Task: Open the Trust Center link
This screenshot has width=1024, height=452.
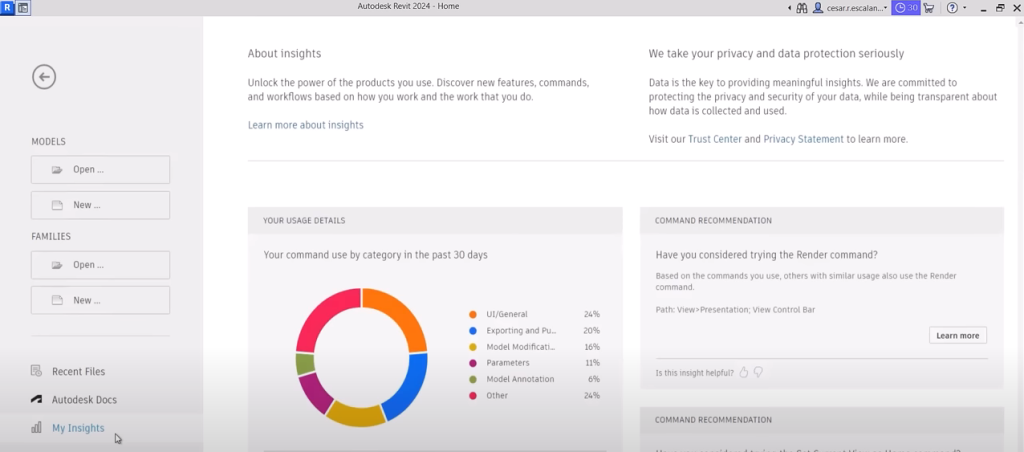Action: click(714, 139)
